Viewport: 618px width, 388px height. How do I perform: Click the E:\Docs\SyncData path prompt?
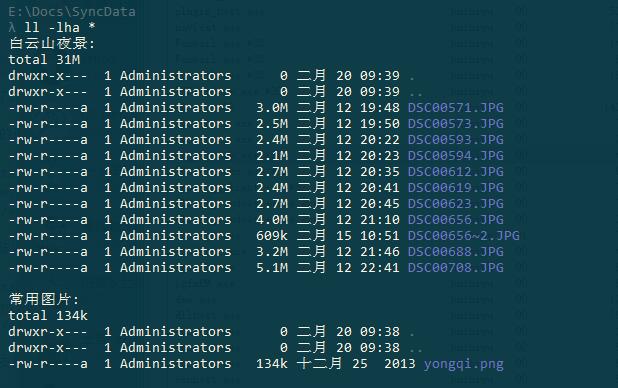tap(72, 12)
